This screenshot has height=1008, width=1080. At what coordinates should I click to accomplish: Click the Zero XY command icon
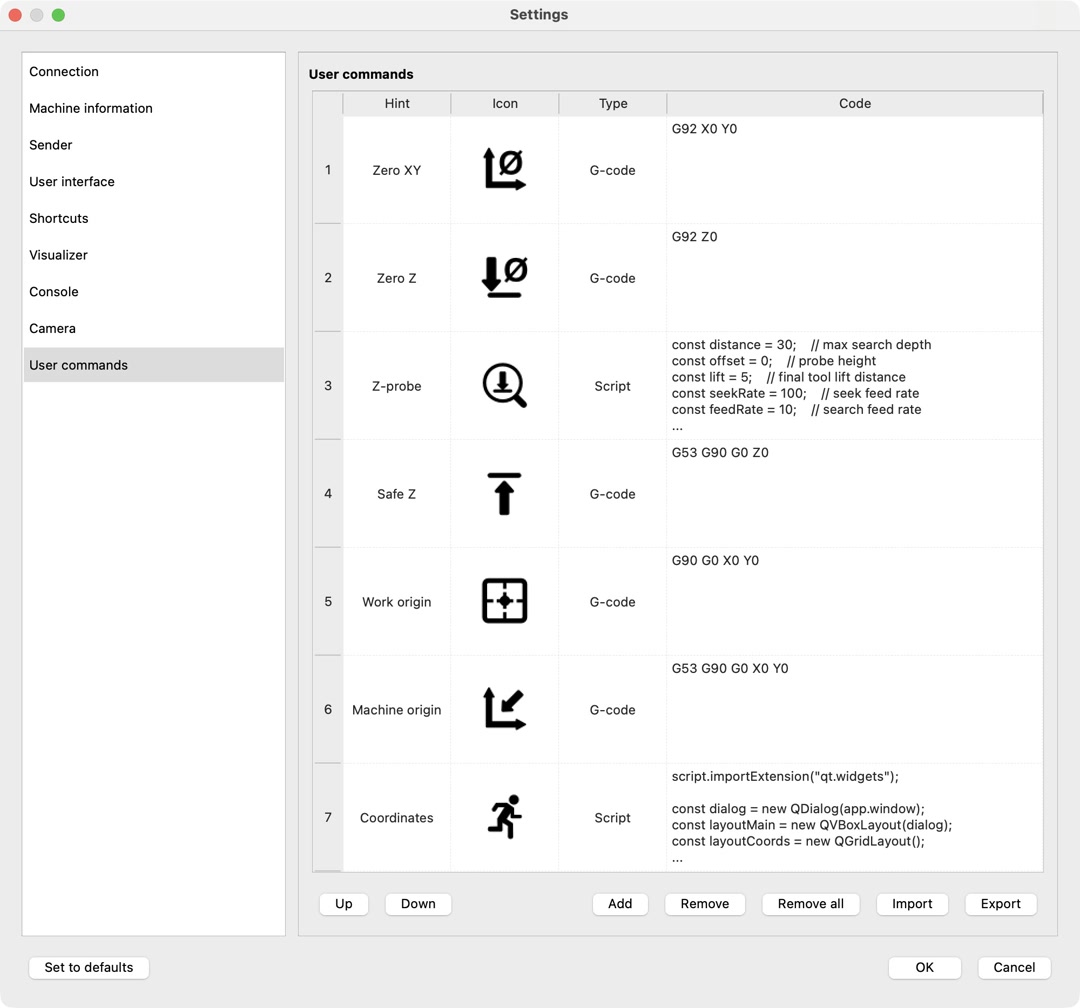click(504, 170)
